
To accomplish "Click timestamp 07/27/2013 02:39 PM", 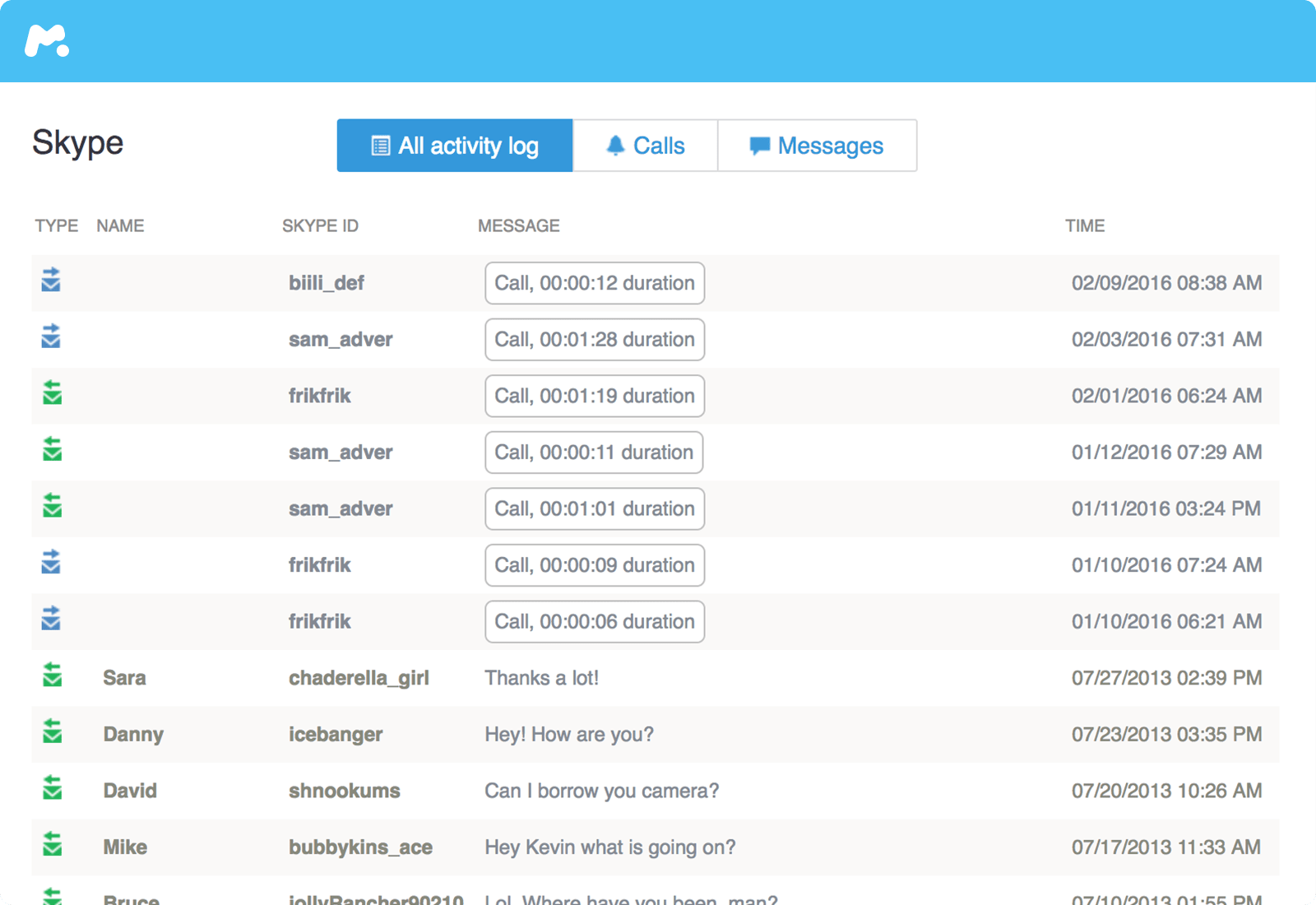I will [1166, 678].
